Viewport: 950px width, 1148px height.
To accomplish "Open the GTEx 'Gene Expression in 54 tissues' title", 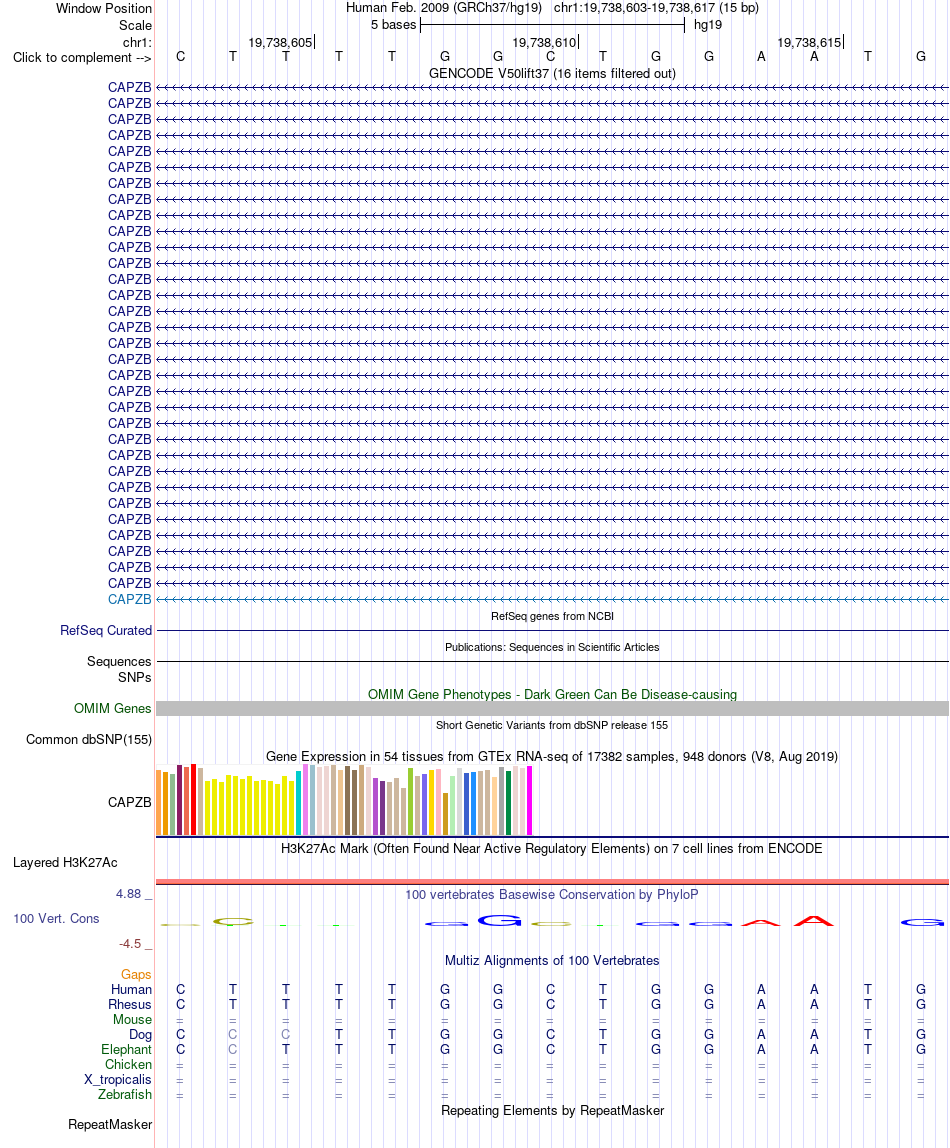I will point(552,756).
